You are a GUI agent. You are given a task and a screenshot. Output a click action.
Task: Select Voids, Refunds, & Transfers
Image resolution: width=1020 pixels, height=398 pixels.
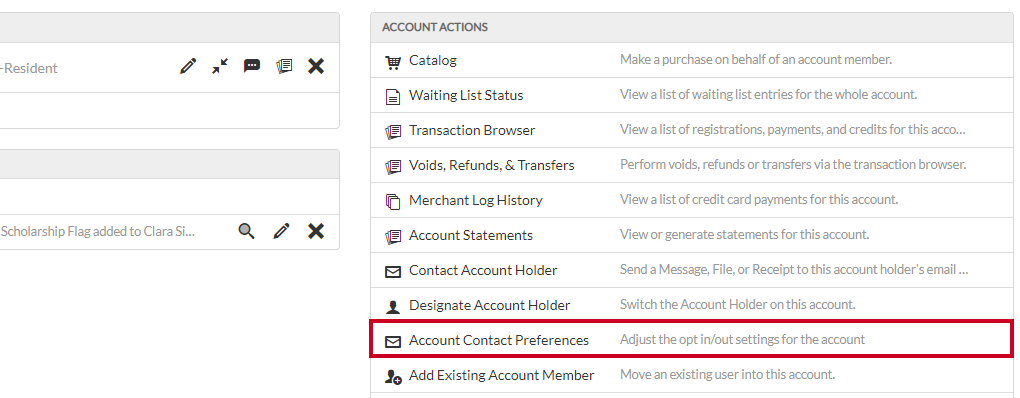(492, 166)
